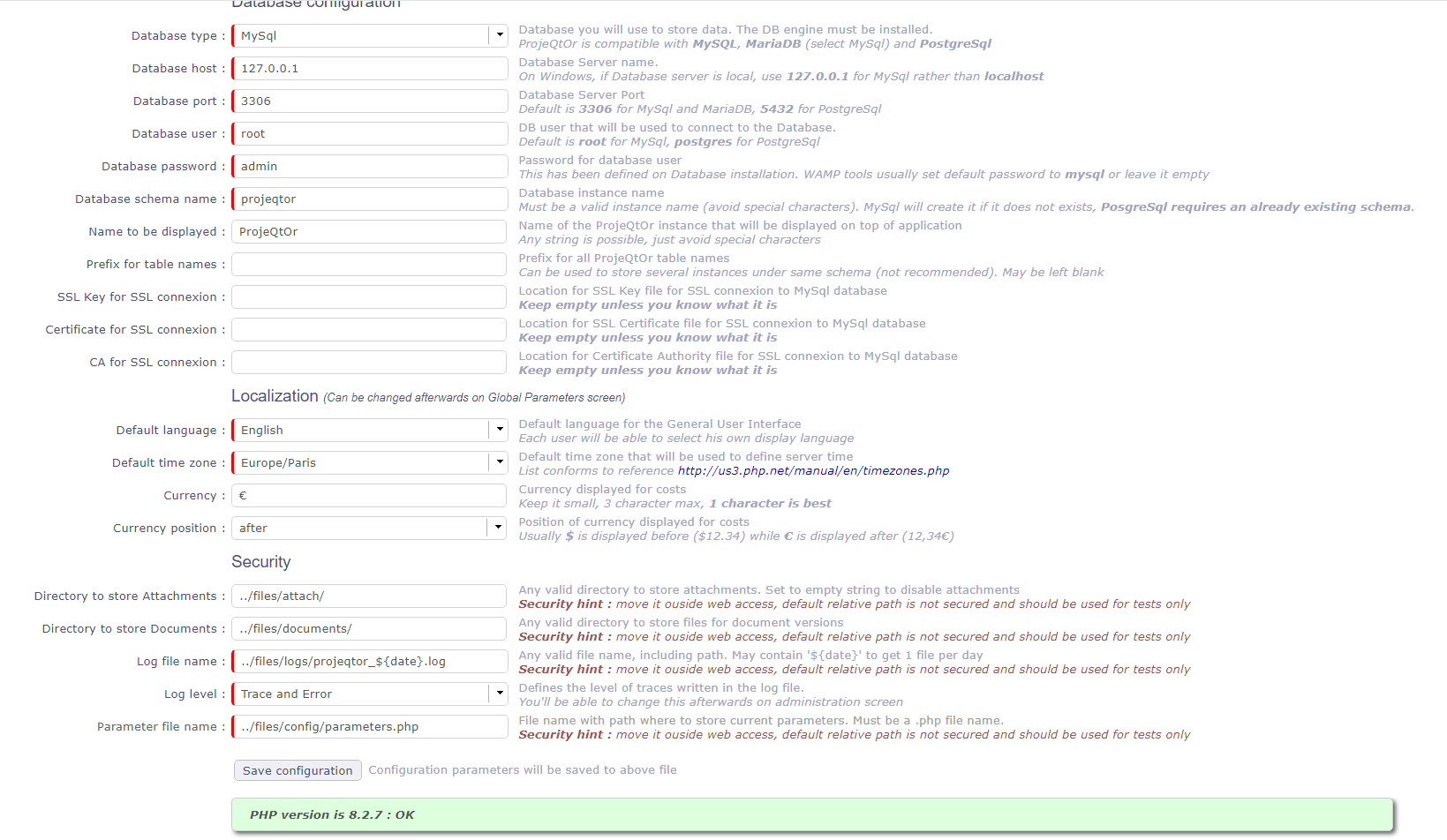1447x840 pixels.
Task: Open the Default time zone dropdown
Action: click(499, 462)
